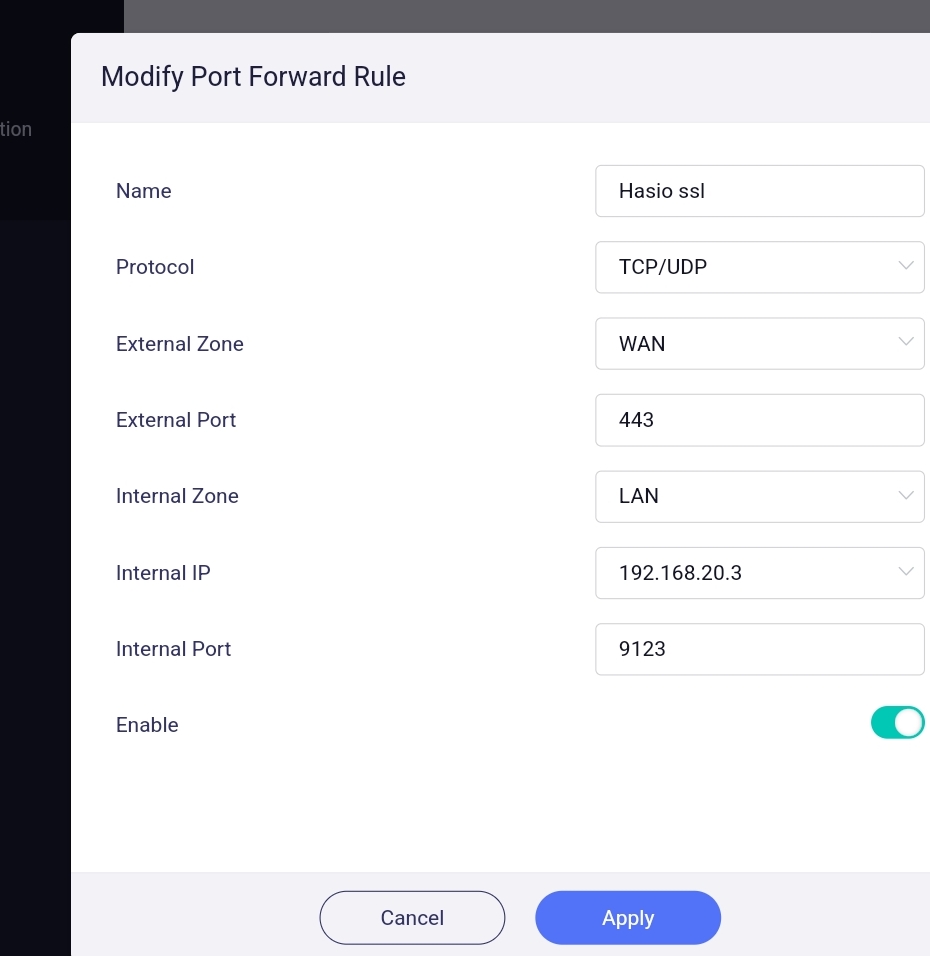The height and width of the screenshot is (956, 930).
Task: Click the Internal Port field showing 9123
Action: [x=759, y=649]
